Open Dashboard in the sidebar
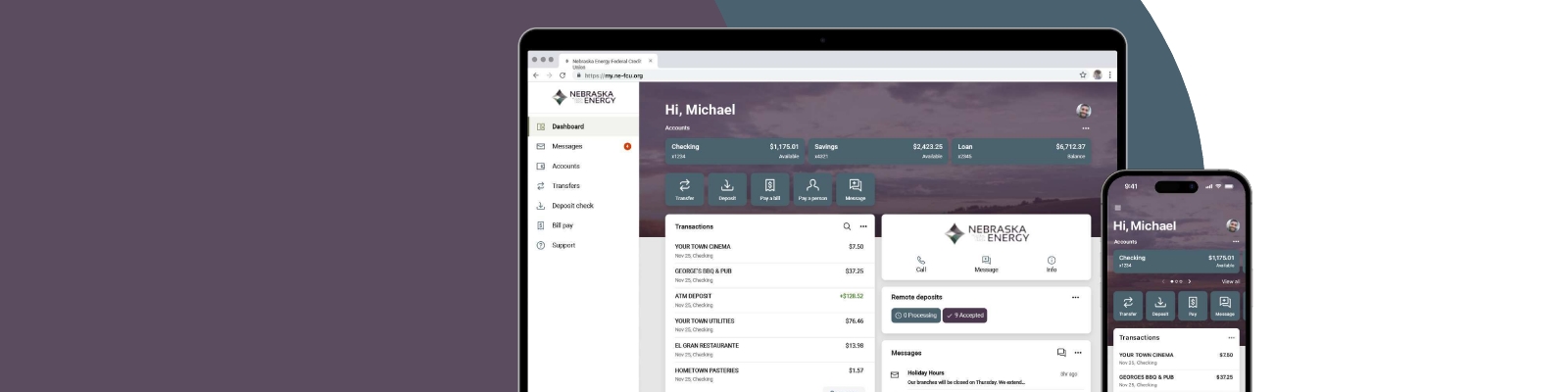 coord(582,126)
